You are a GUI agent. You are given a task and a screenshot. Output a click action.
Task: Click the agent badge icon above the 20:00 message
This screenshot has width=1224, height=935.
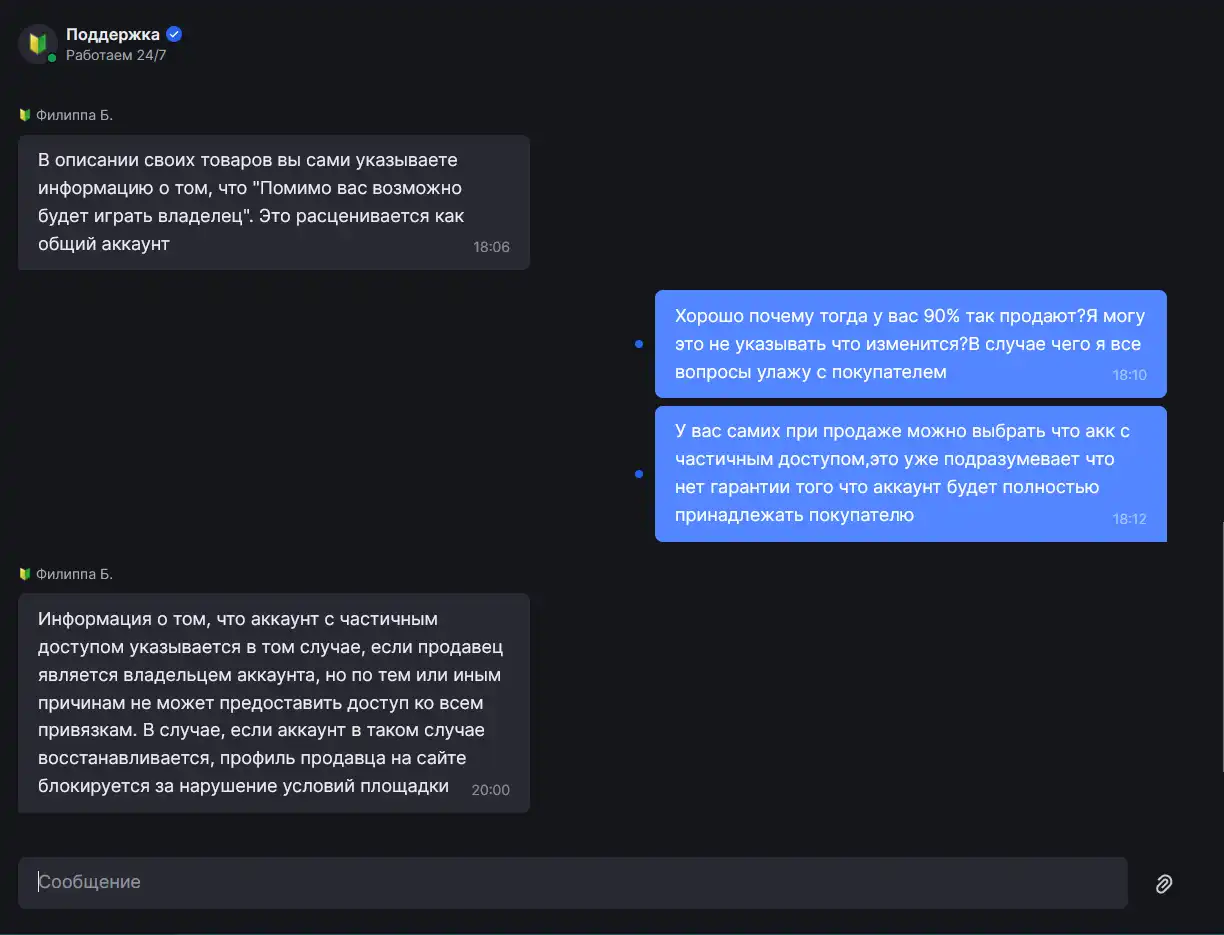[x=25, y=574]
